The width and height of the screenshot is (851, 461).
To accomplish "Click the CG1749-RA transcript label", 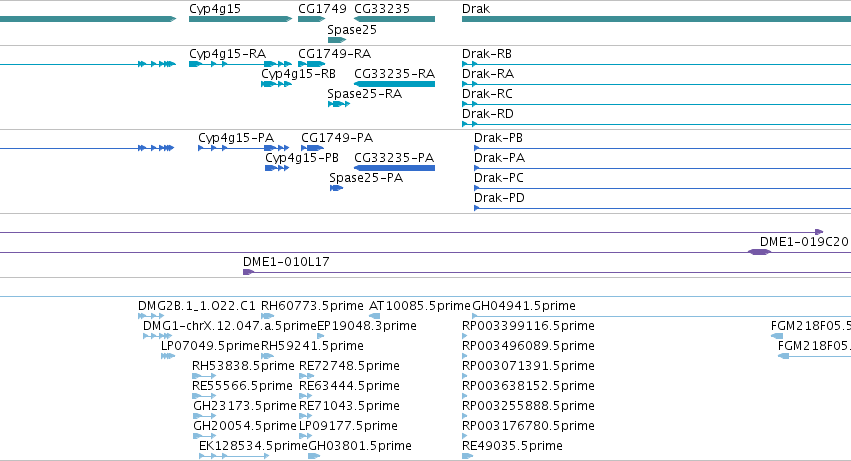I will point(334,54).
